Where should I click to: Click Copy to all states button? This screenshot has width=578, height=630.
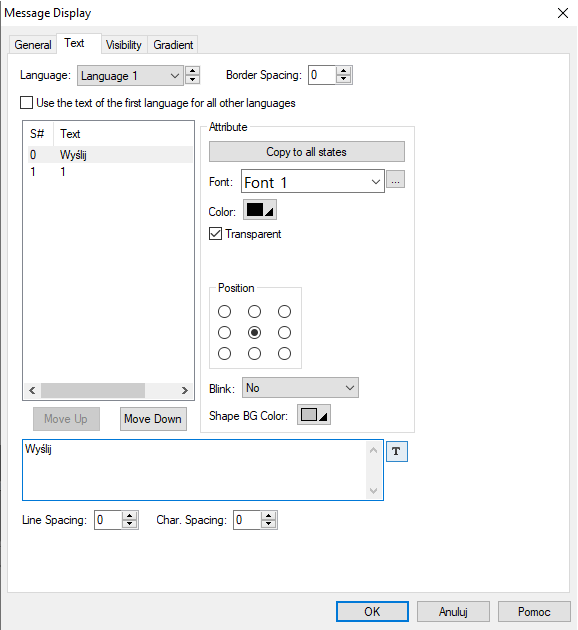point(306,151)
